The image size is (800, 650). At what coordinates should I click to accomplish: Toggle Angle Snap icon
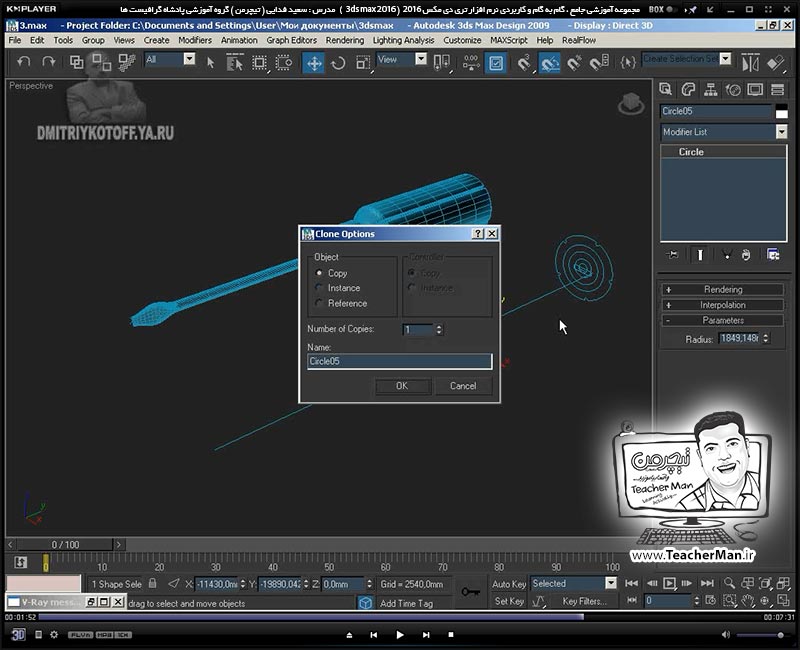pos(549,63)
